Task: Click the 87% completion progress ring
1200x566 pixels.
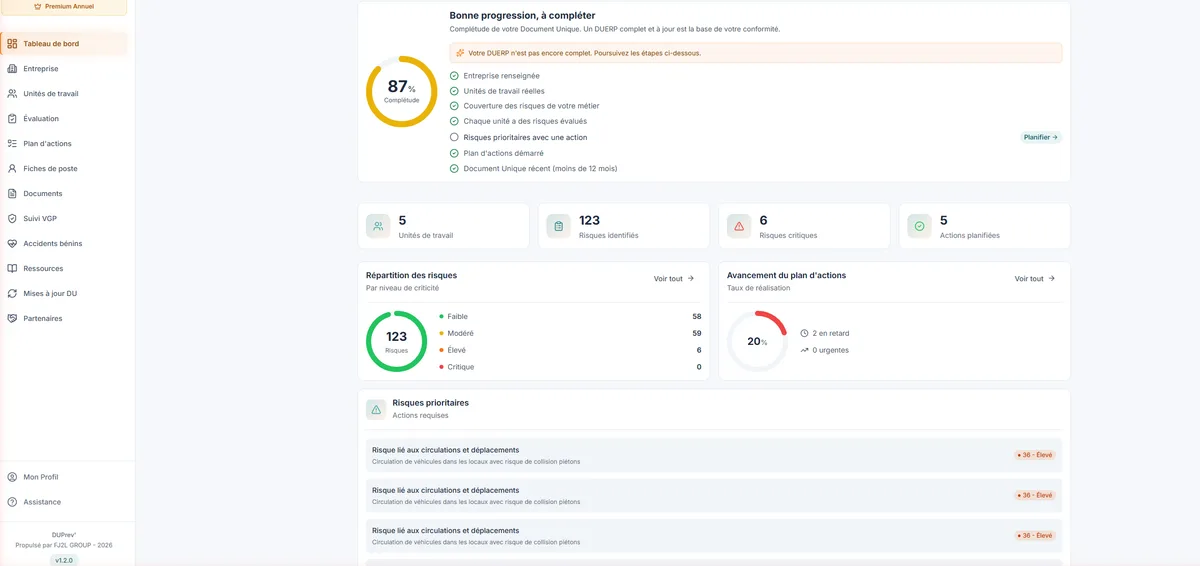Action: [x=402, y=91]
